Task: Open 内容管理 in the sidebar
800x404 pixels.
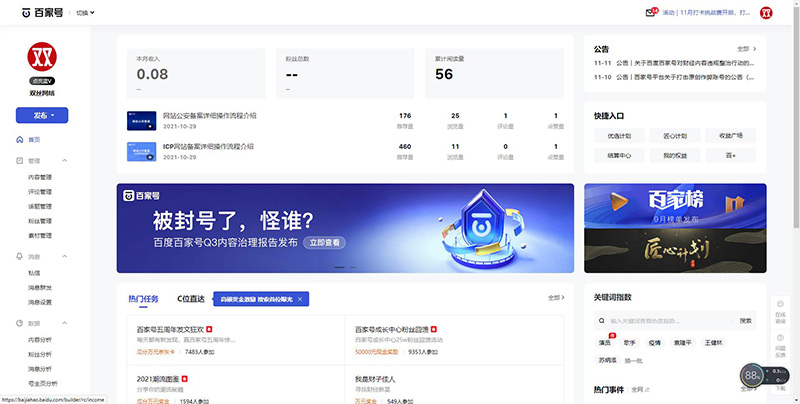Action: pos(40,178)
